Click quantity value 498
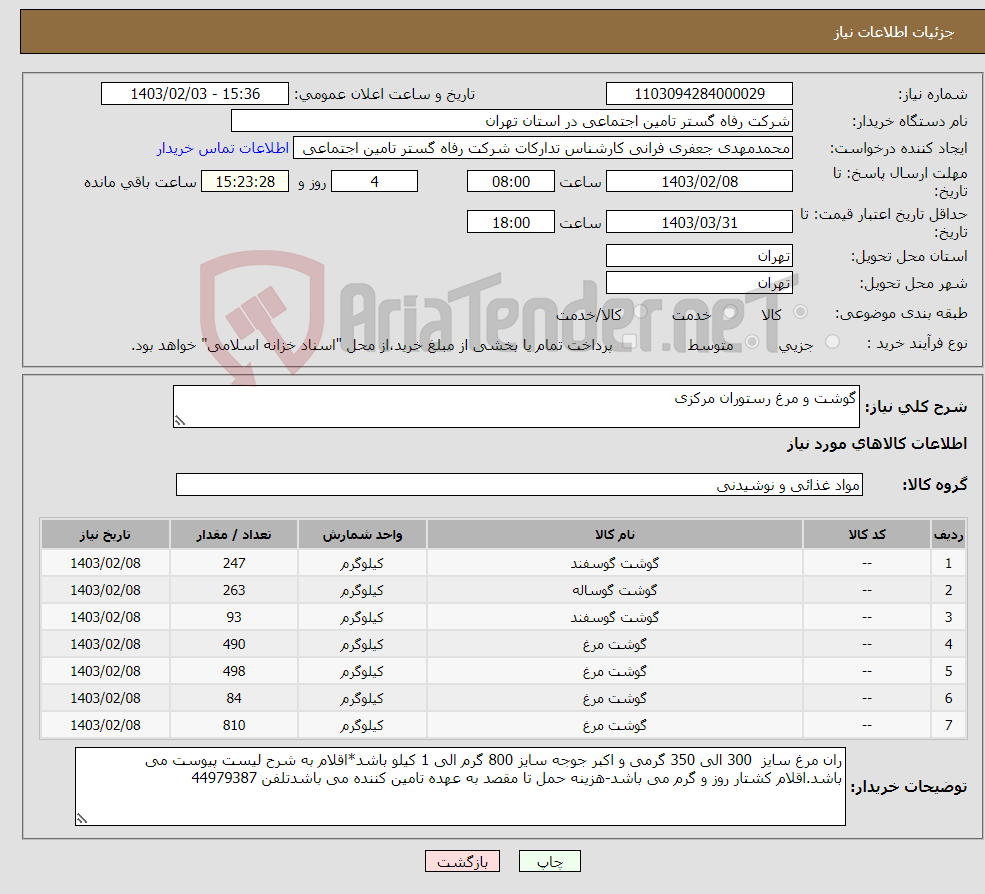This screenshot has height=894, width=985. point(234,672)
